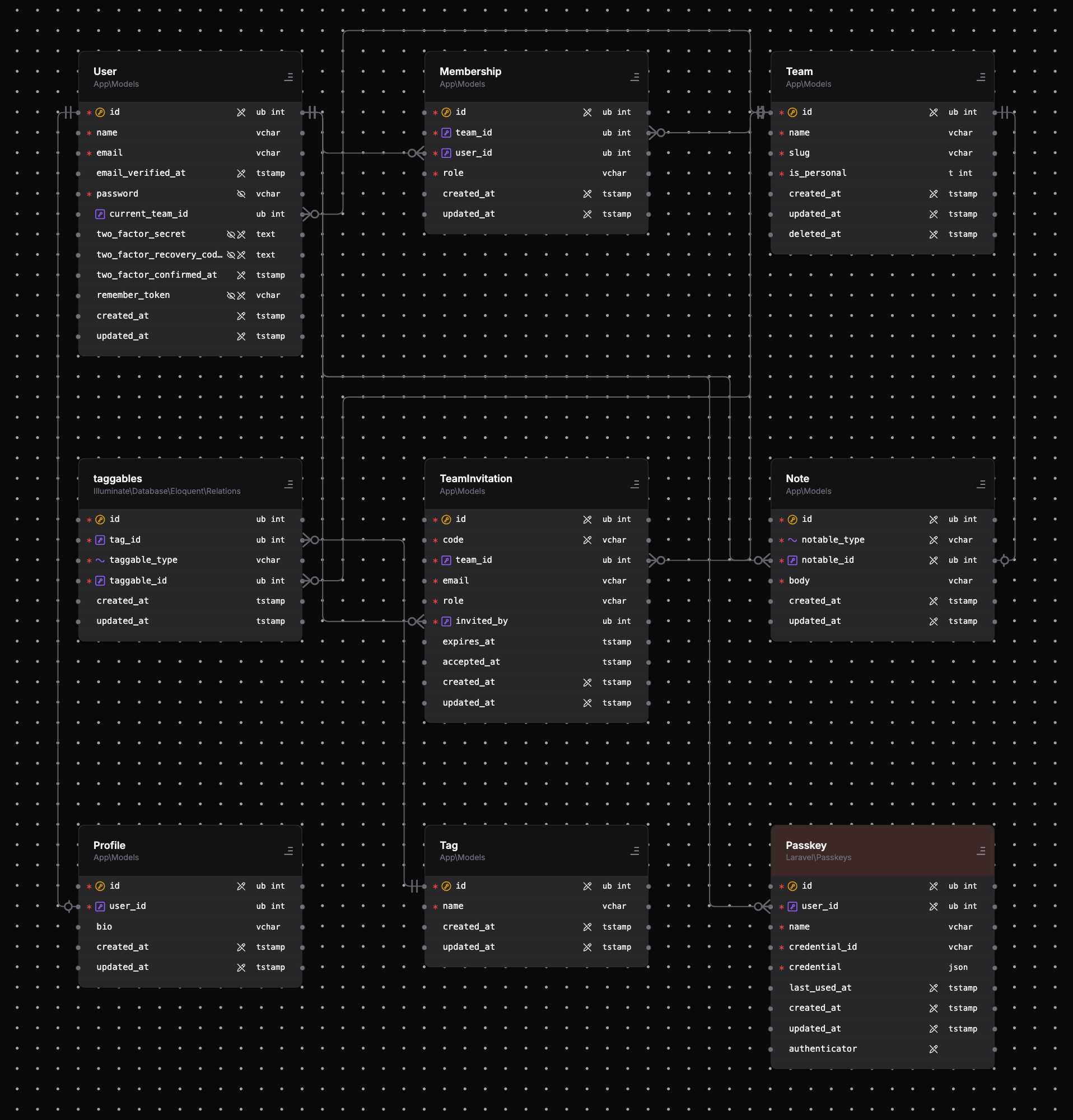Image resolution: width=1073 pixels, height=1120 pixels.
Task: Click the morph icon beside notable_type
Action: [792, 540]
